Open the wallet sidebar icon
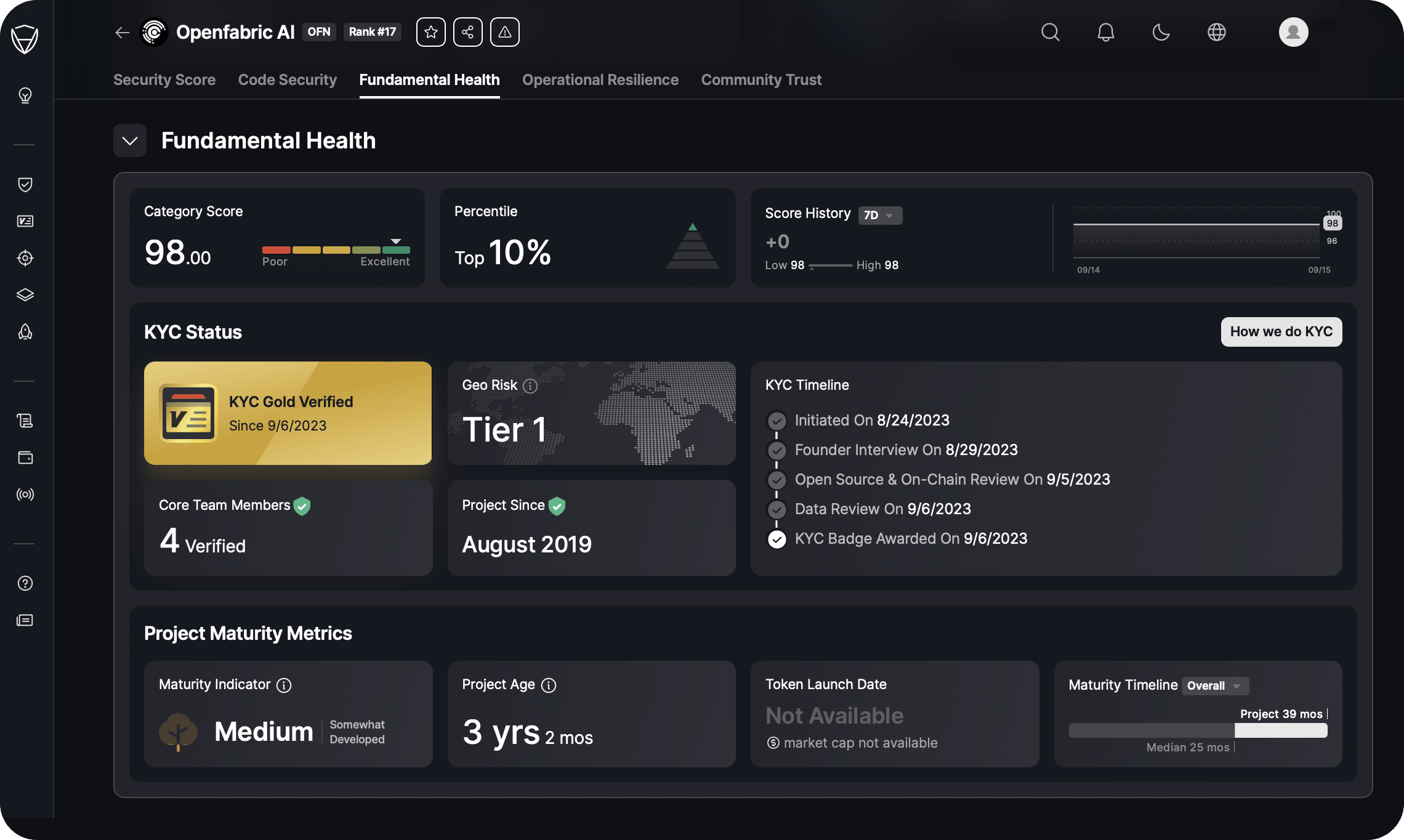Viewport: 1404px width, 840px height. [25, 458]
